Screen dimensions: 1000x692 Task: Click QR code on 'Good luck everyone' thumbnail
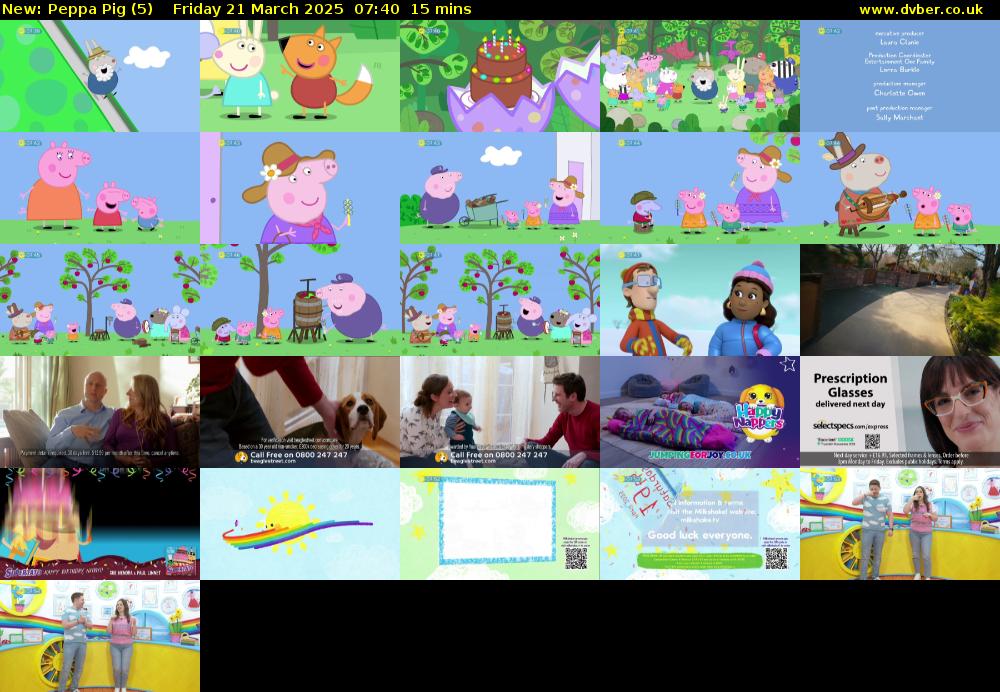coord(776,559)
